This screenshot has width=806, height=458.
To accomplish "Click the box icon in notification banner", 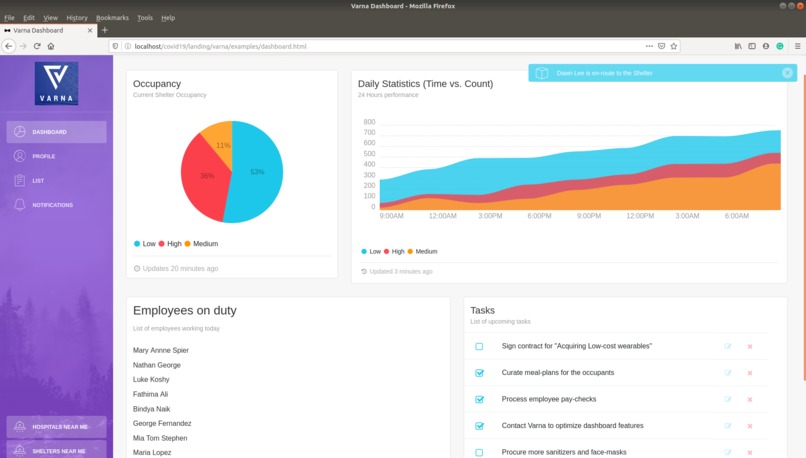I will (542, 73).
